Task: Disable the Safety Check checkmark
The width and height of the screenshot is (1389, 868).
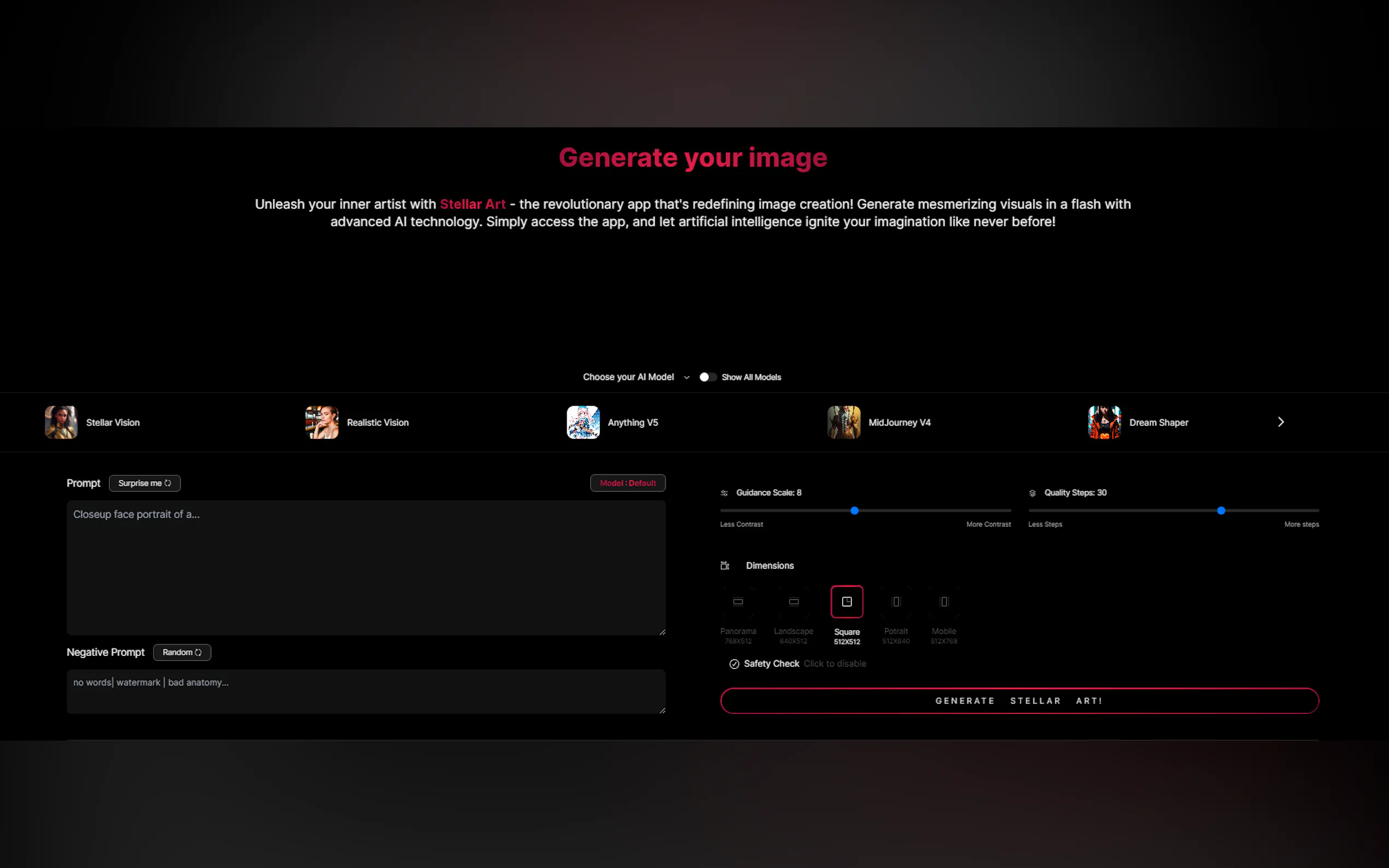Action: tap(734, 664)
